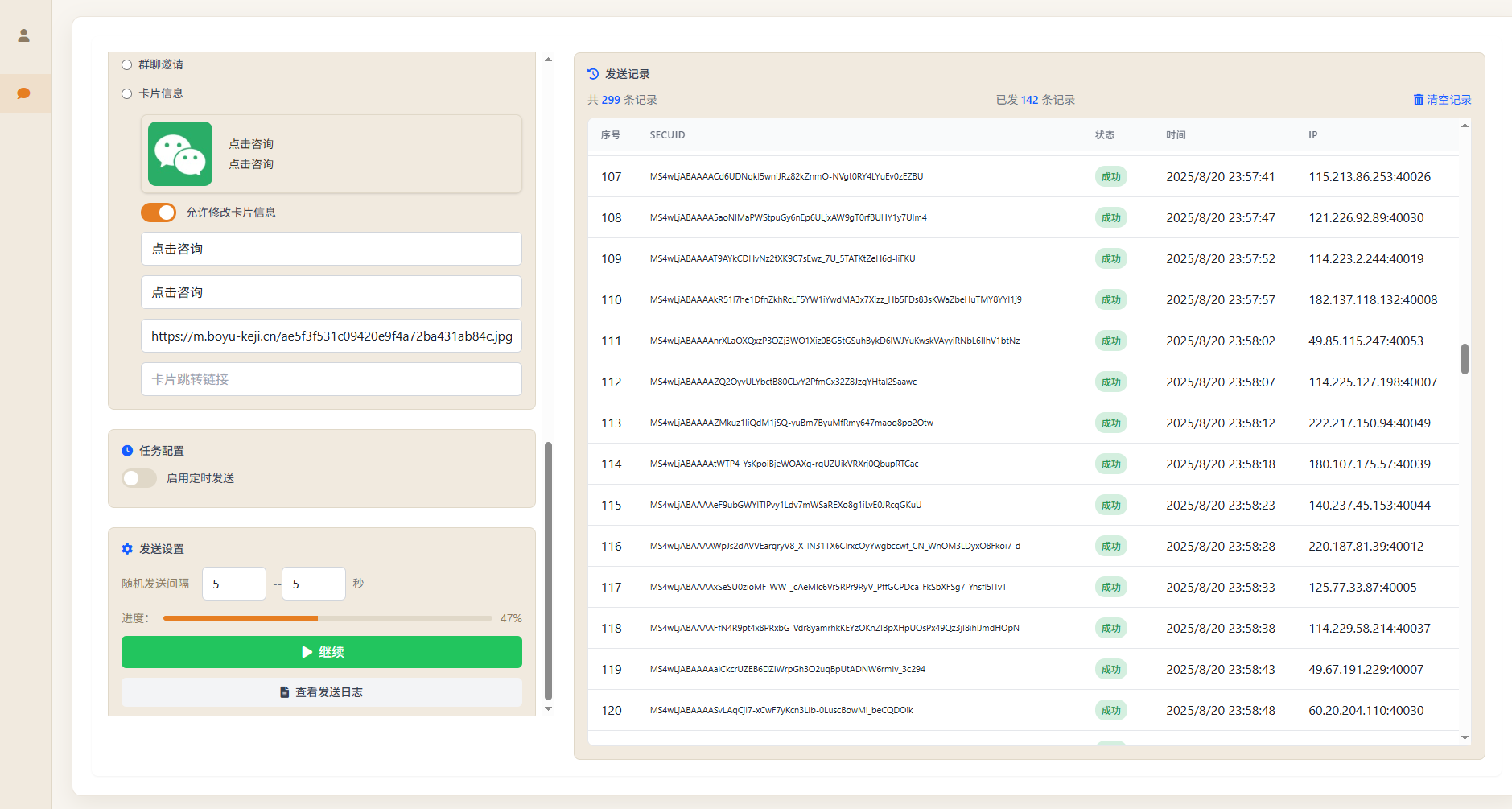Click the document icon for send log

tap(284, 692)
